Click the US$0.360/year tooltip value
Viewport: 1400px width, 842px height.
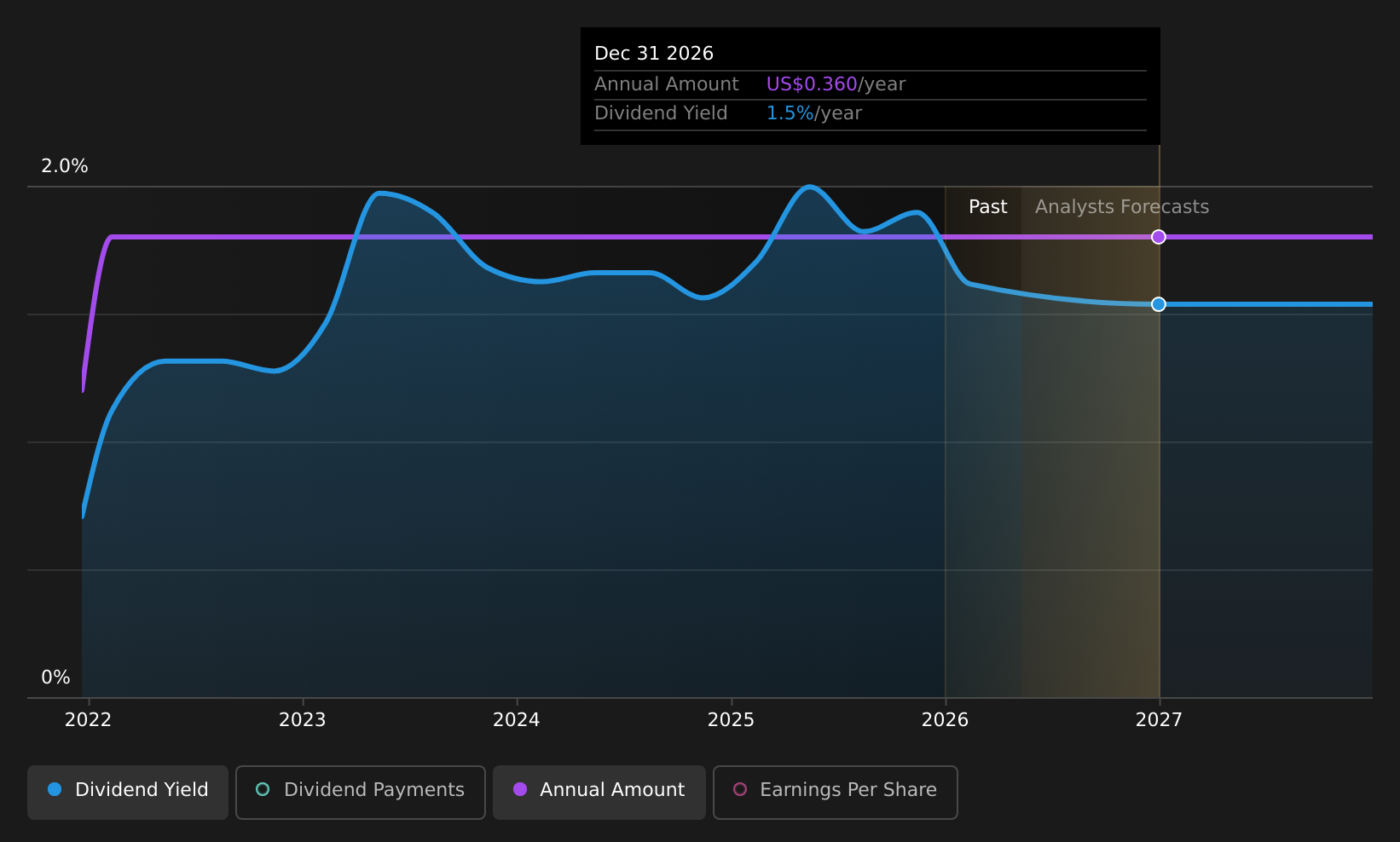[x=836, y=84]
